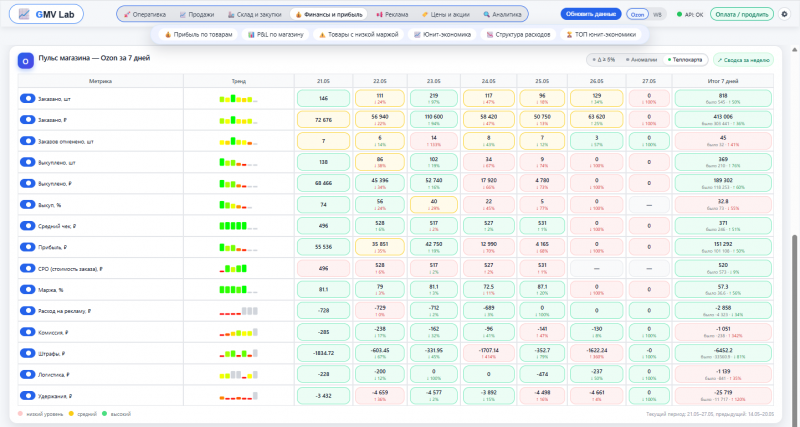Click the 21.05 date column header
The width and height of the screenshot is (800, 427).
[323, 81]
